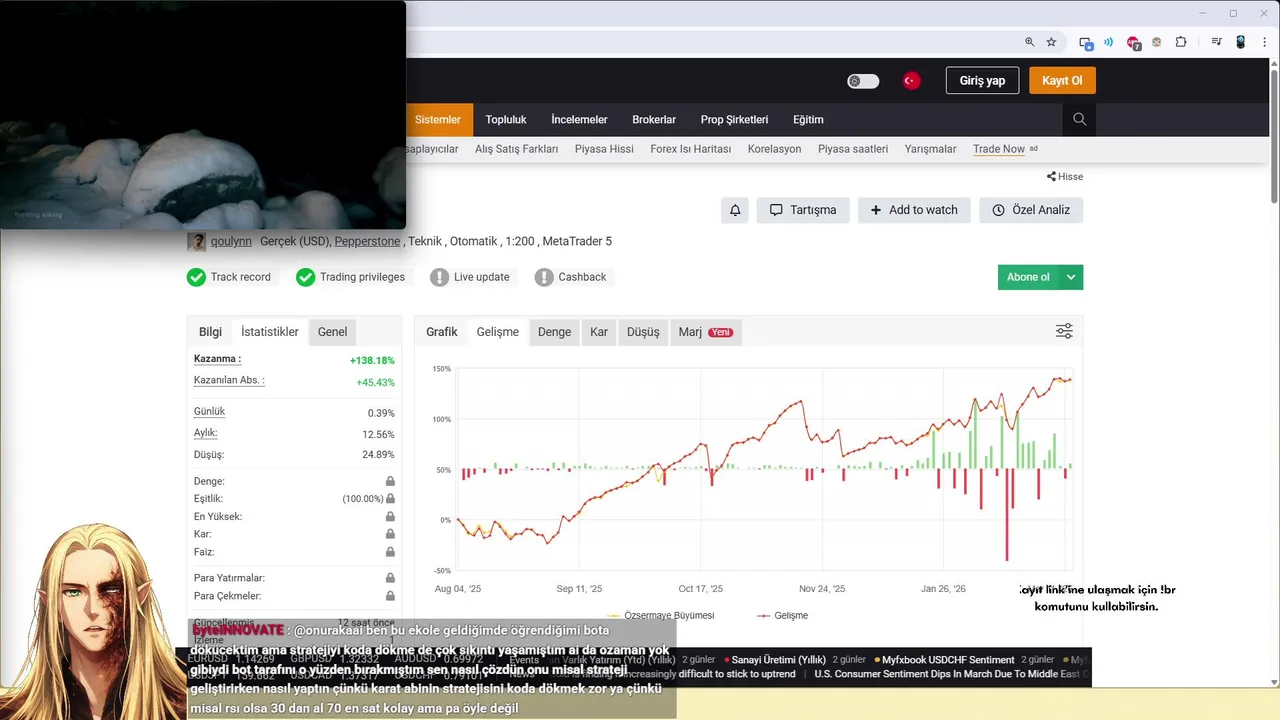Click the lock icon beside Faiz
This screenshot has height=720, width=1280.
point(390,552)
